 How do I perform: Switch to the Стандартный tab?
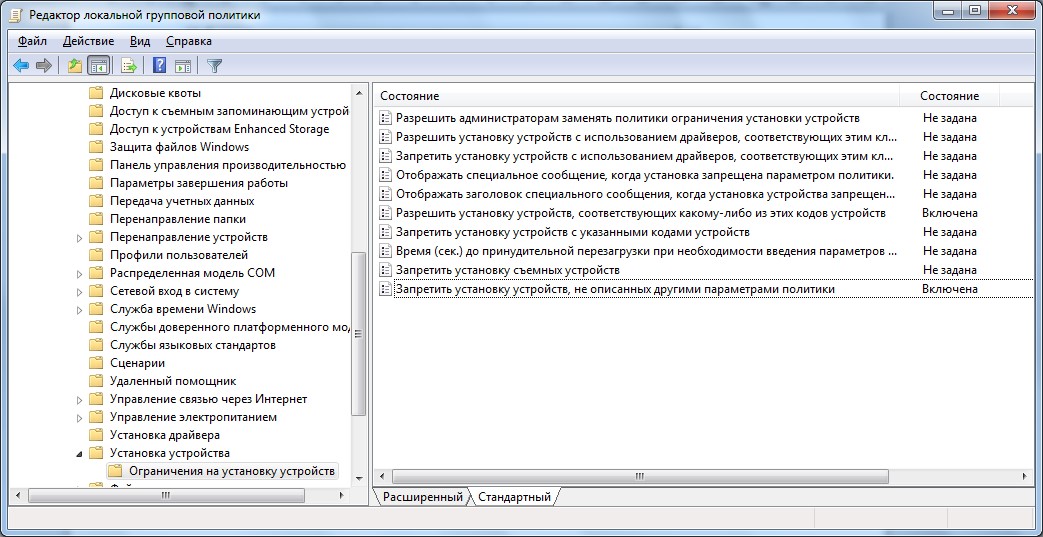(514, 497)
